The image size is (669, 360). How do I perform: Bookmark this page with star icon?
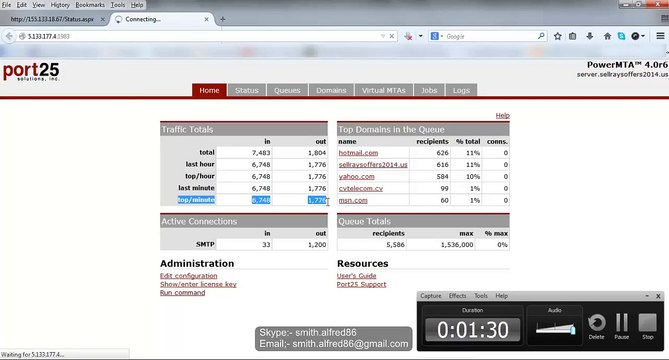point(557,36)
